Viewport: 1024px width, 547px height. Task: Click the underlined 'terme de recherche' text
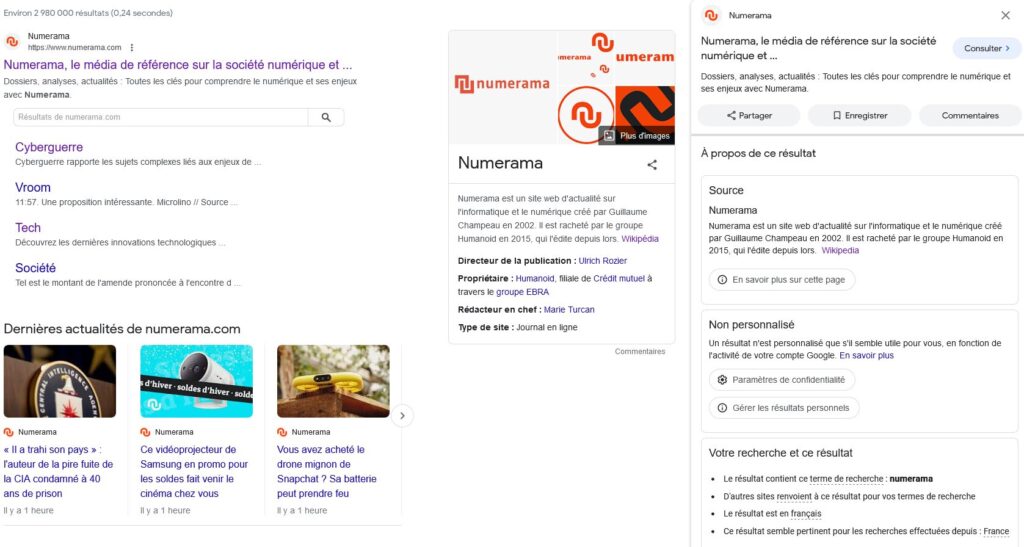click(x=846, y=478)
